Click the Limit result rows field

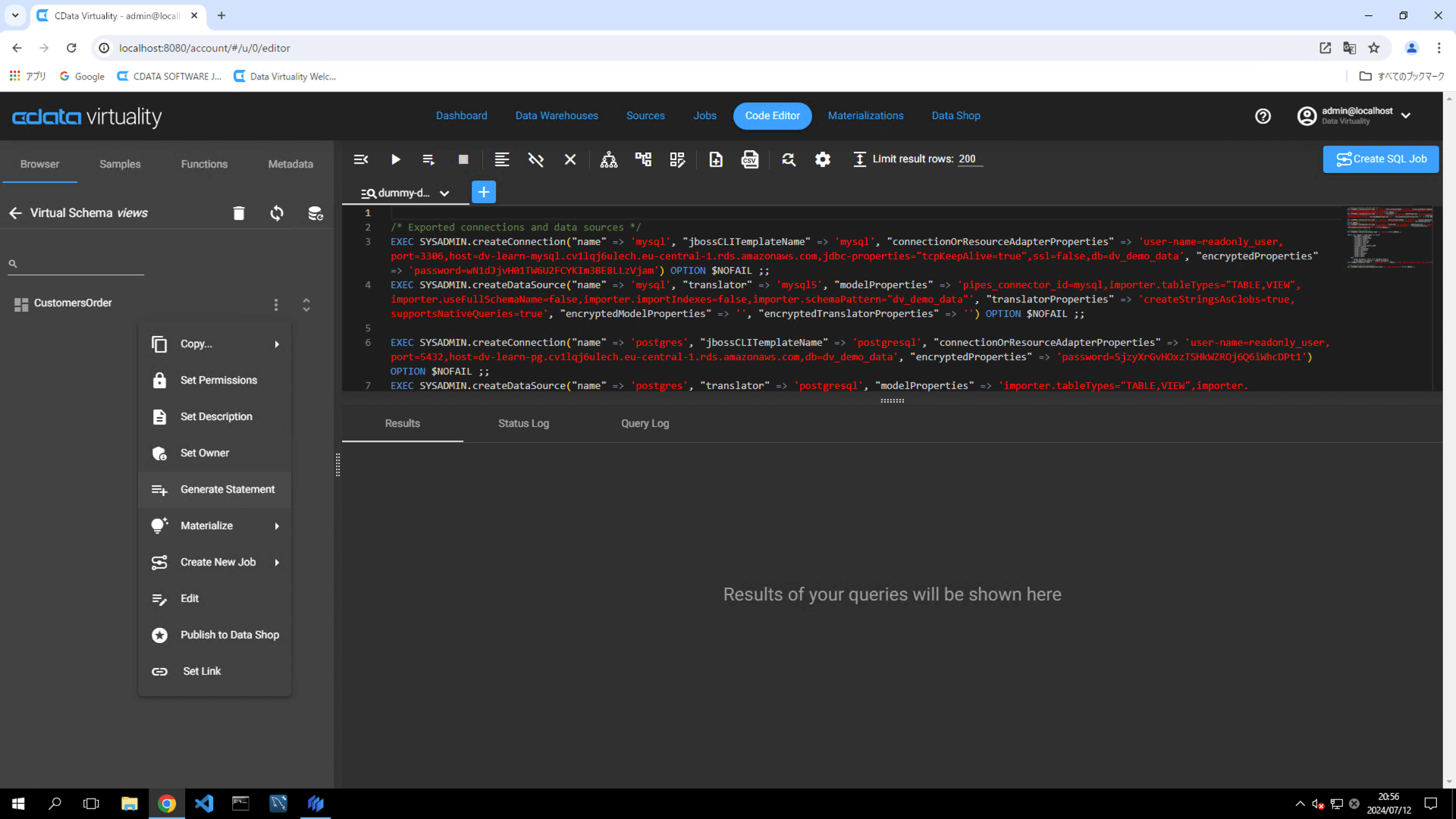(969, 159)
